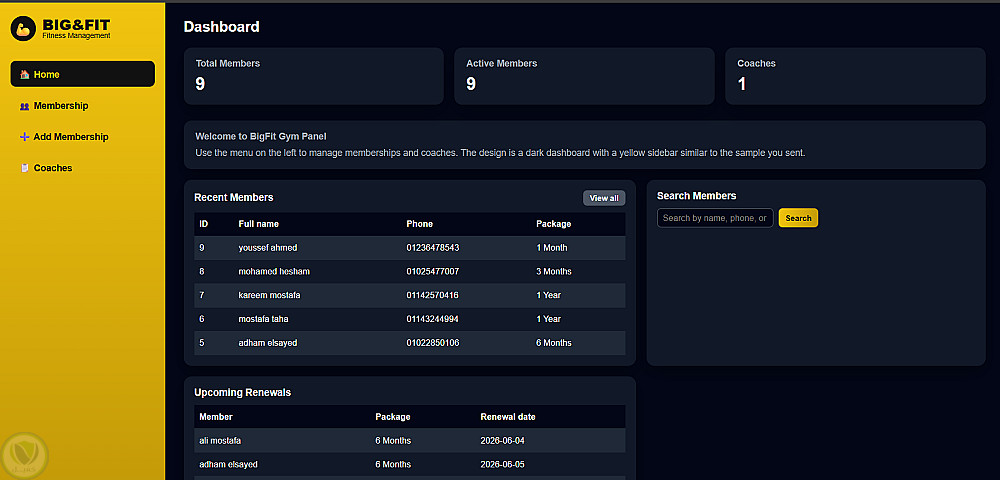The width and height of the screenshot is (1000, 480).
Task: Click the Full name column header
Action: click(x=259, y=224)
